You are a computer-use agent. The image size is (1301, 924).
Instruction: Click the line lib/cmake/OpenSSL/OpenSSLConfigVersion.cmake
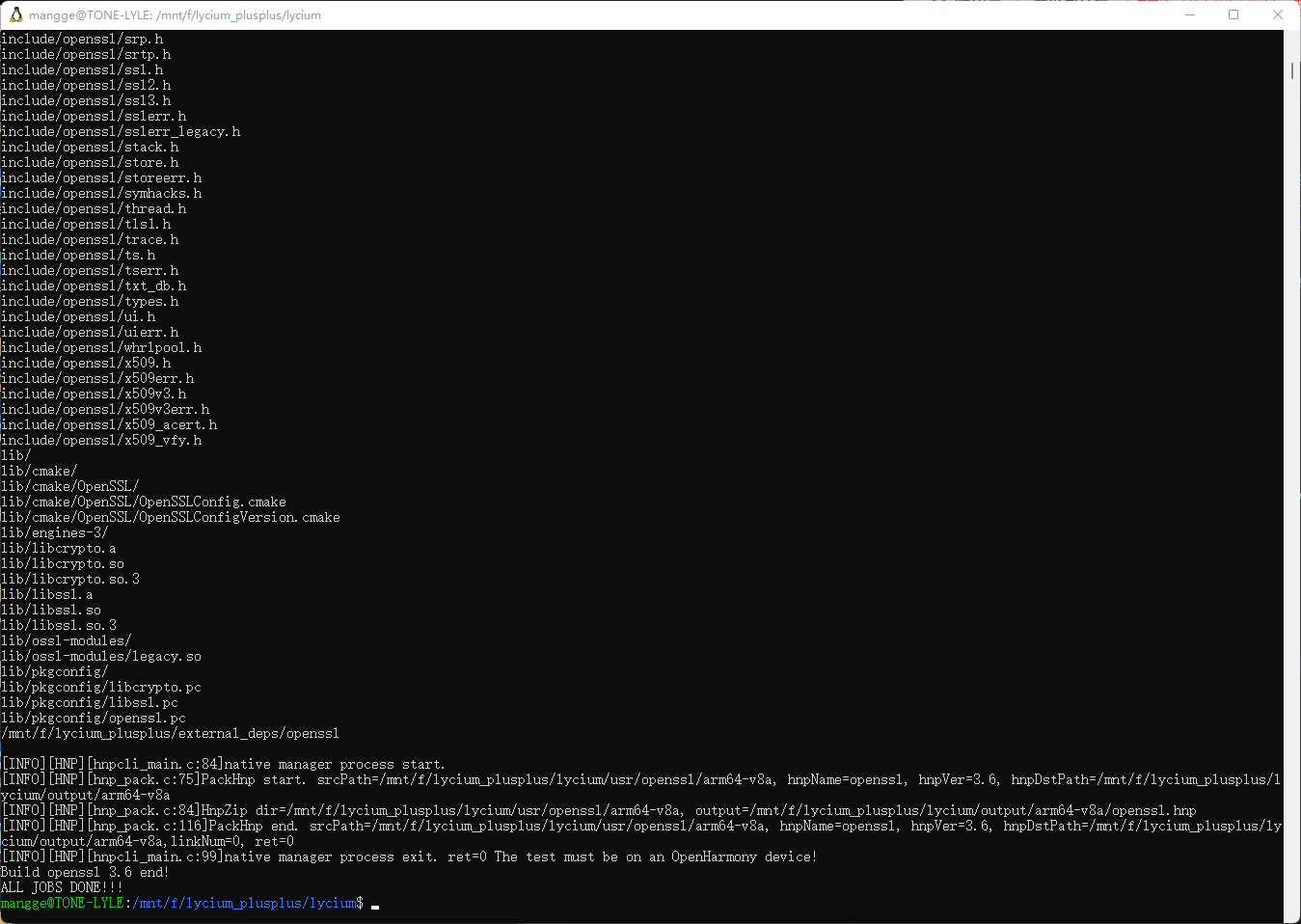point(171,518)
